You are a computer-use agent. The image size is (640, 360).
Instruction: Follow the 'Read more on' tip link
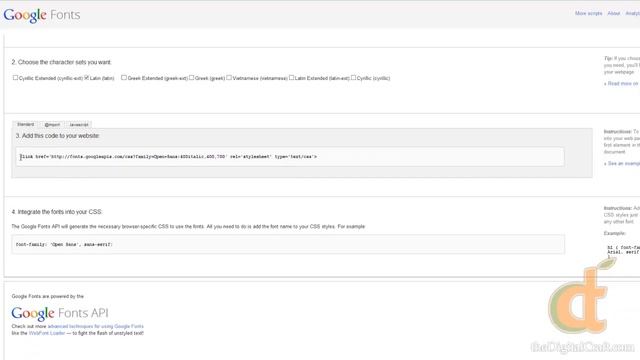[621, 84]
